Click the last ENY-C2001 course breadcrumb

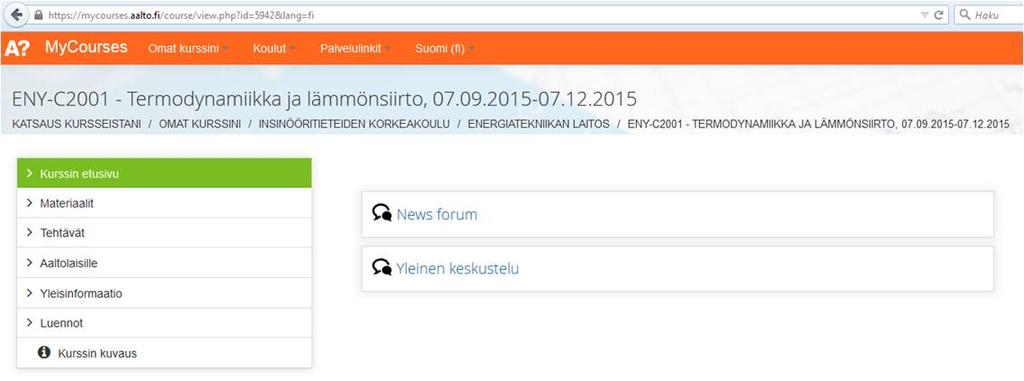click(x=818, y=124)
